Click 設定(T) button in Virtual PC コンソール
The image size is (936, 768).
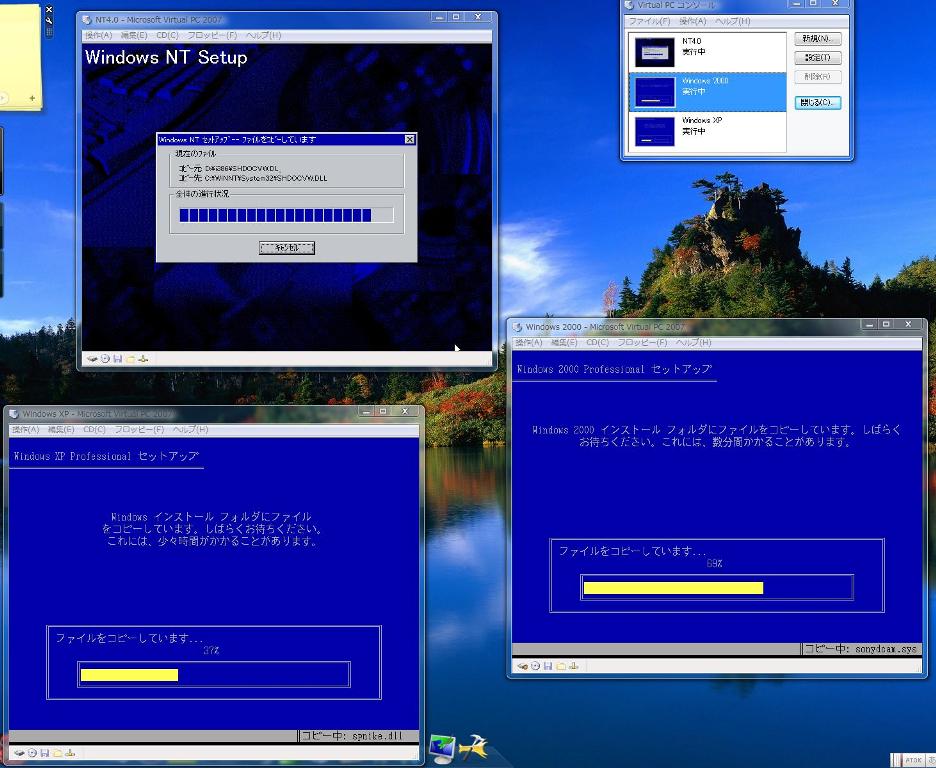click(x=818, y=58)
